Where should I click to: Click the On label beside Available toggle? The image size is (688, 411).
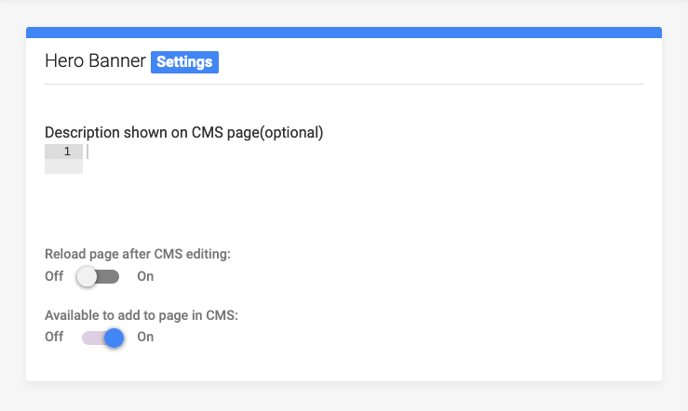click(x=145, y=337)
